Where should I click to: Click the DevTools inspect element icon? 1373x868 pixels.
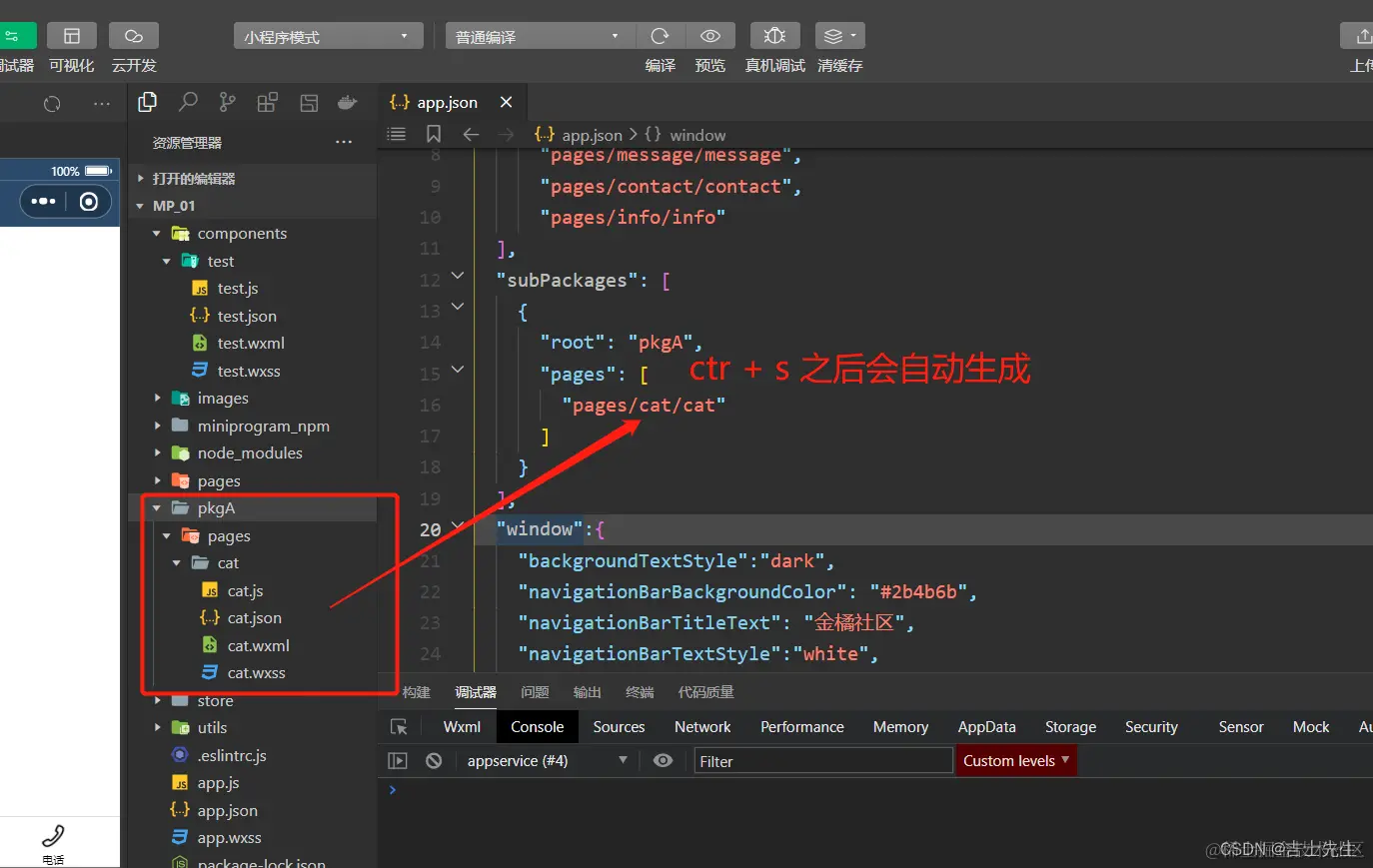coord(399,727)
